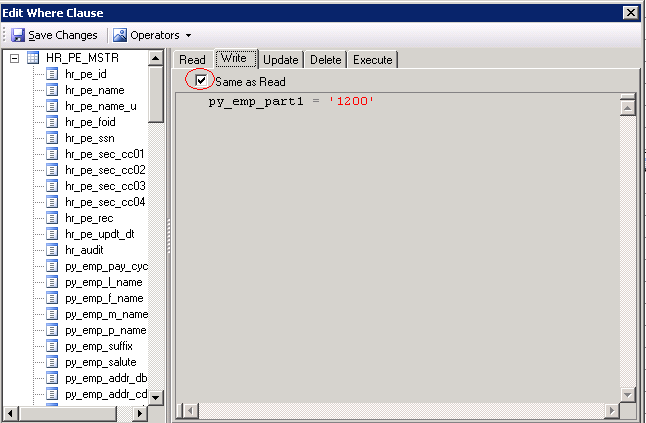Open the Execute tab
Screen dimensions: 646x423
click(372, 60)
